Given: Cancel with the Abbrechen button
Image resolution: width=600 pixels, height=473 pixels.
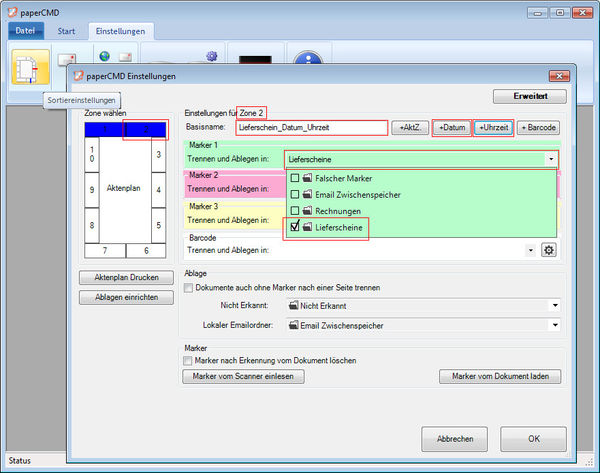Looking at the screenshot, I should click(x=455, y=439).
